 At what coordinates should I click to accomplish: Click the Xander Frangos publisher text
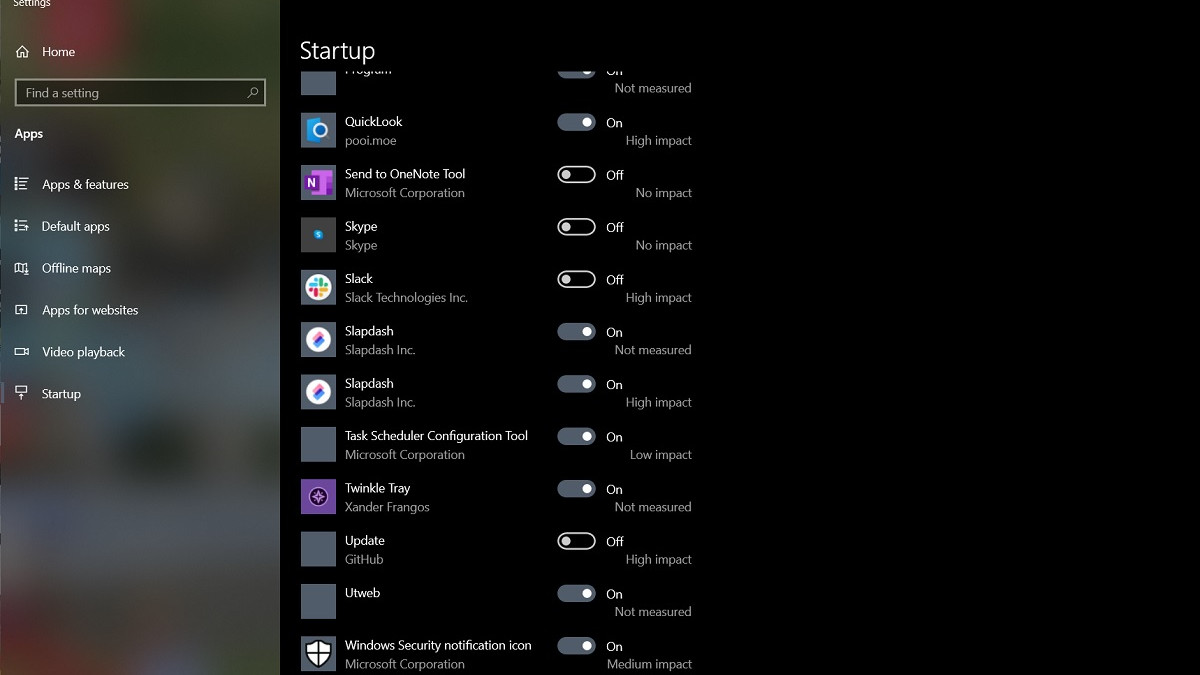click(387, 507)
